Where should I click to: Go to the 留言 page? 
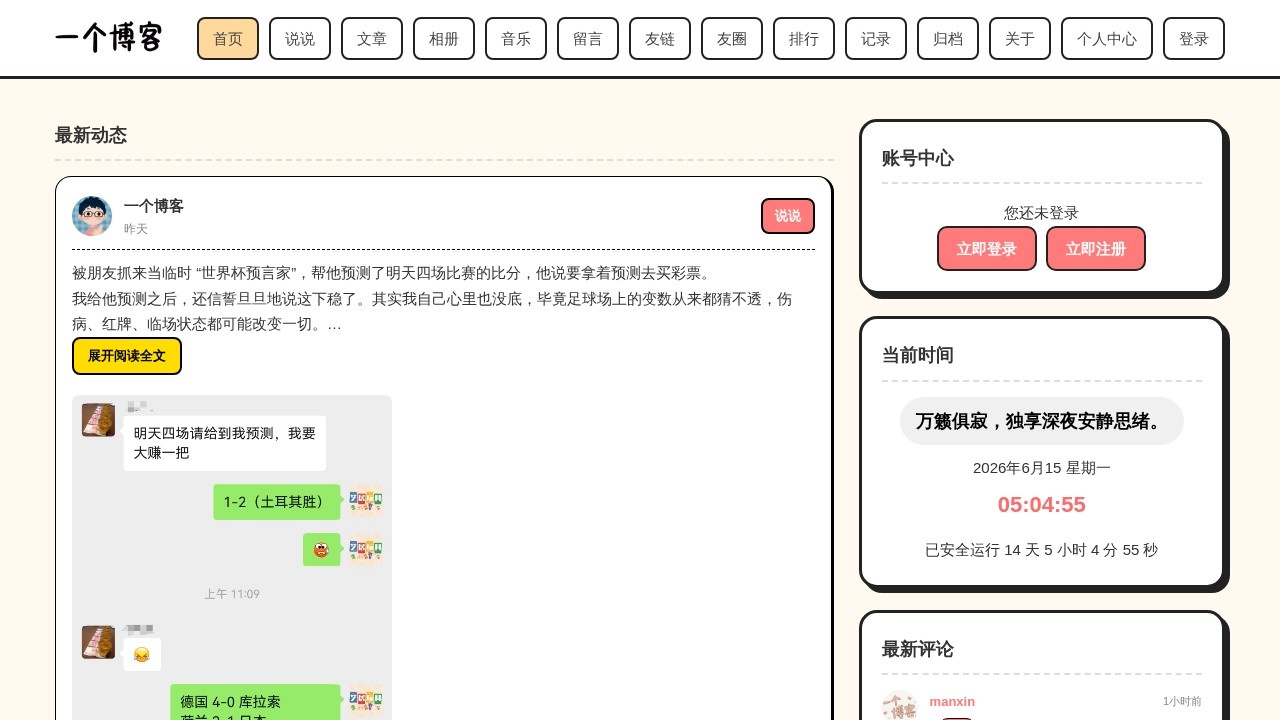(588, 39)
